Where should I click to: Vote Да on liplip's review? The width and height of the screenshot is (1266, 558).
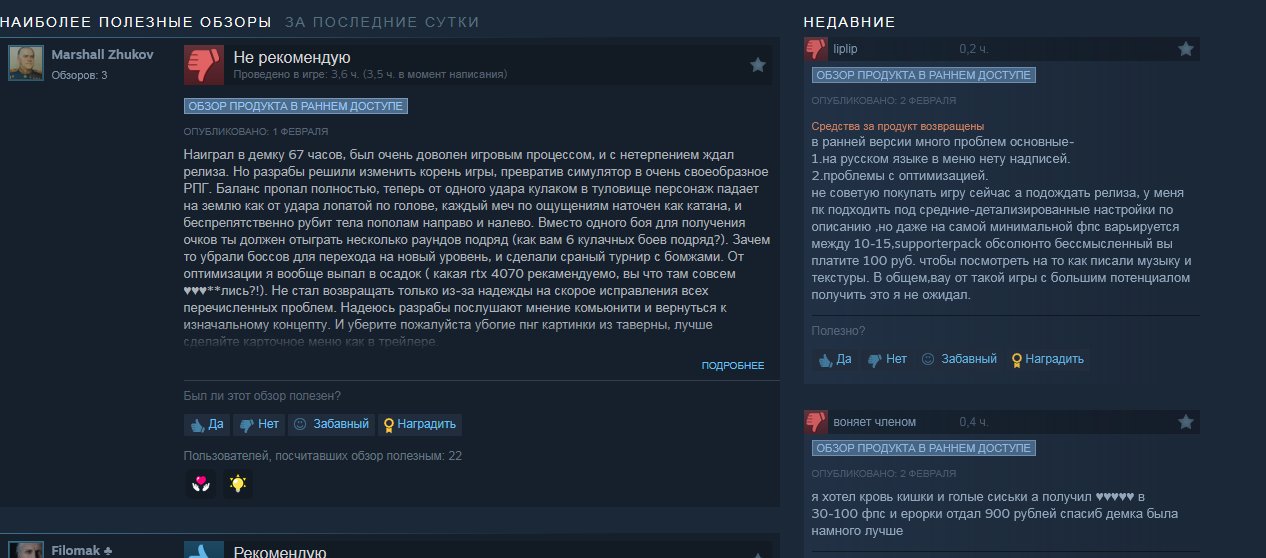[x=835, y=359]
